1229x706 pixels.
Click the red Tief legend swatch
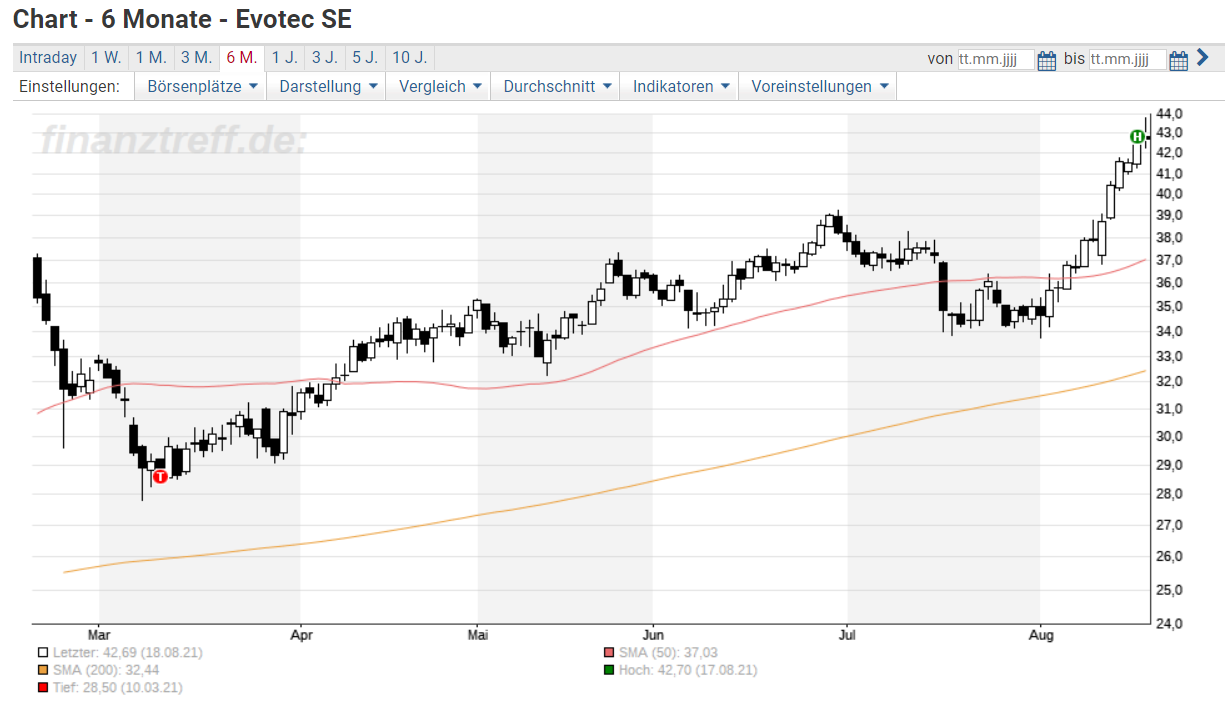pyautogui.click(x=42, y=688)
